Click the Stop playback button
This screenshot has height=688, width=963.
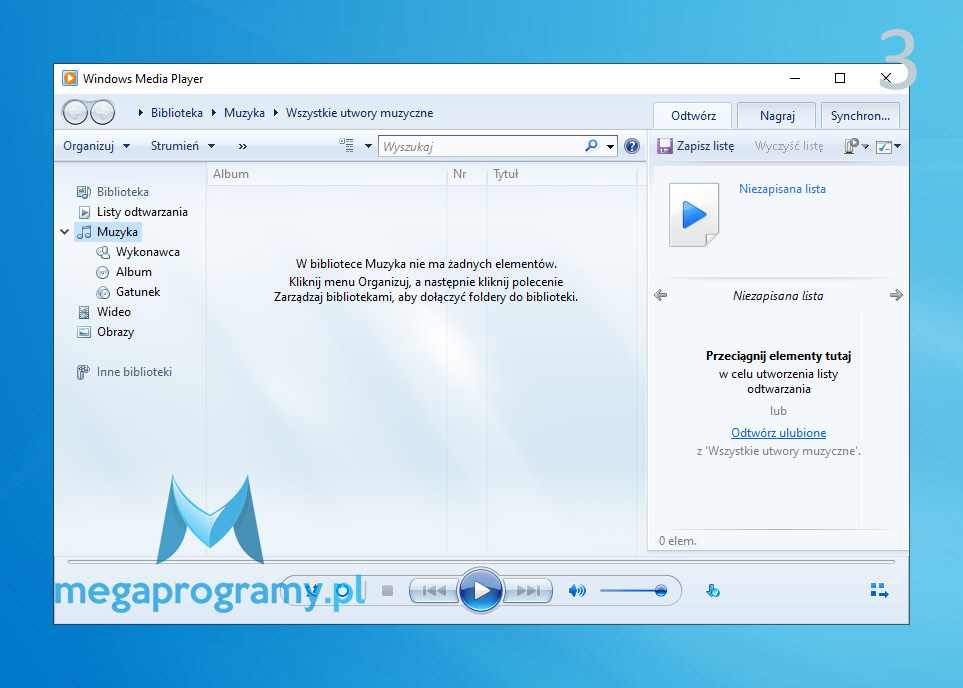[x=388, y=591]
